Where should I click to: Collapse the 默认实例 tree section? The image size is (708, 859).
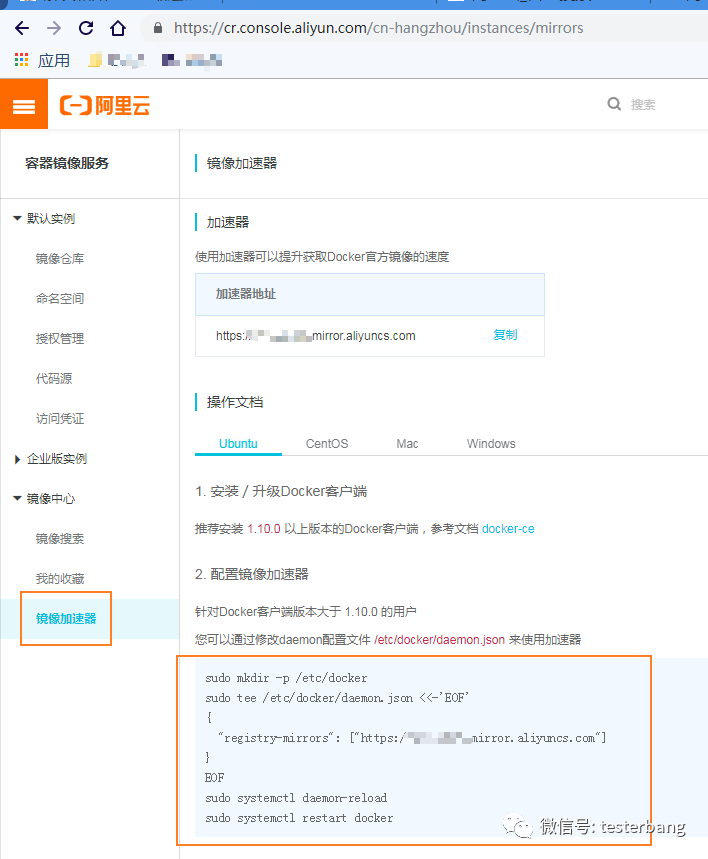tap(17, 219)
